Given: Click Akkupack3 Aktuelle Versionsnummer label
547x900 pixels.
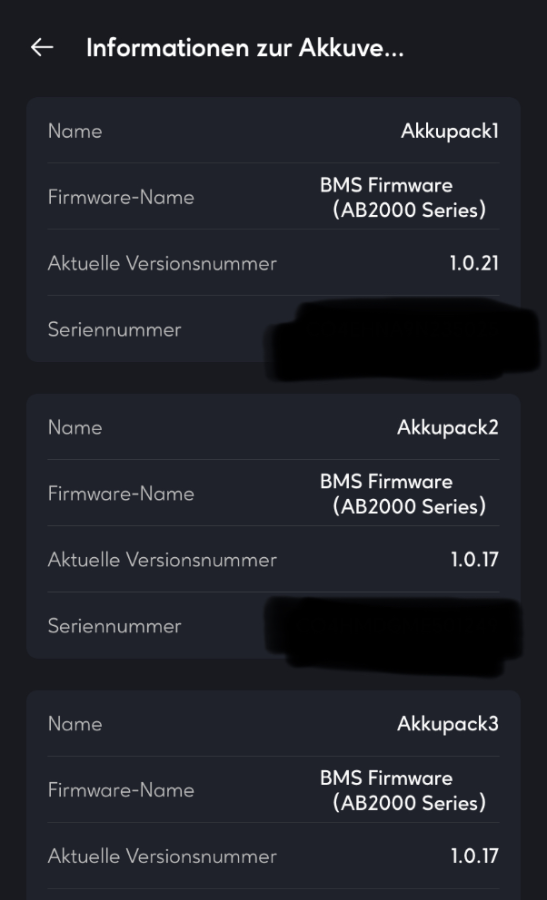Looking at the screenshot, I should pos(162,856).
